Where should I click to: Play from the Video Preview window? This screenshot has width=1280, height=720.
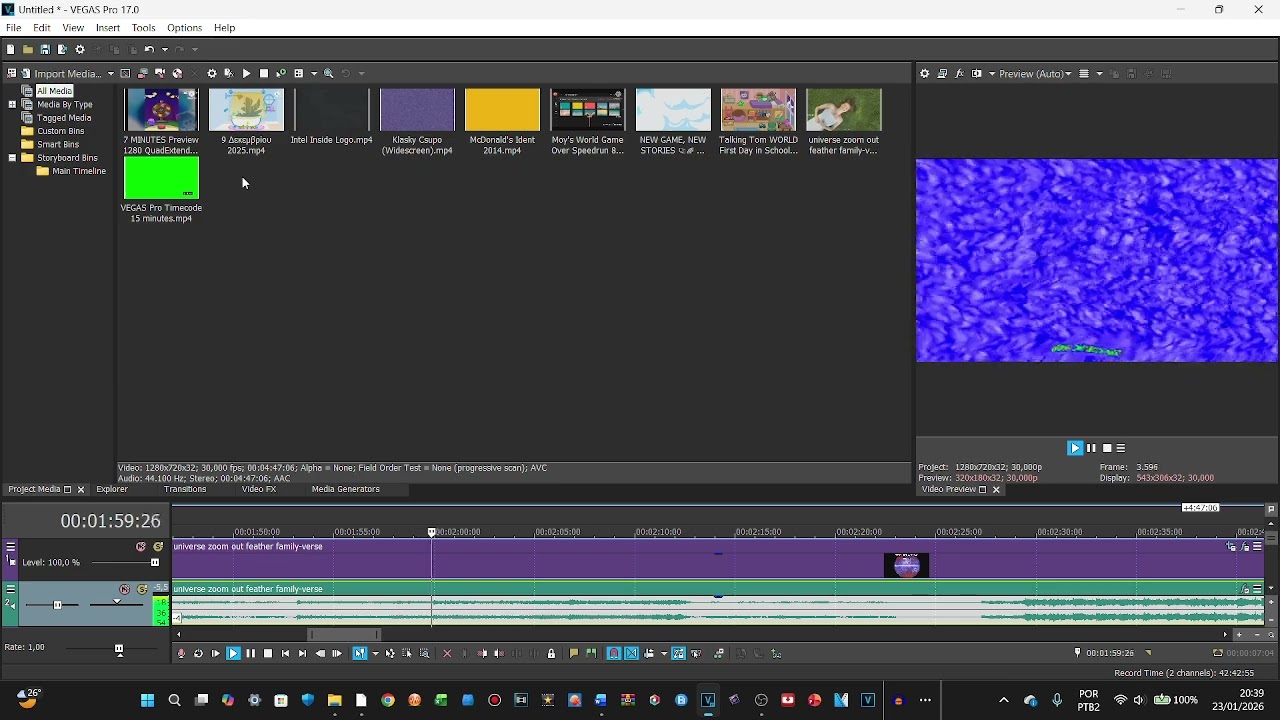pyautogui.click(x=1075, y=449)
